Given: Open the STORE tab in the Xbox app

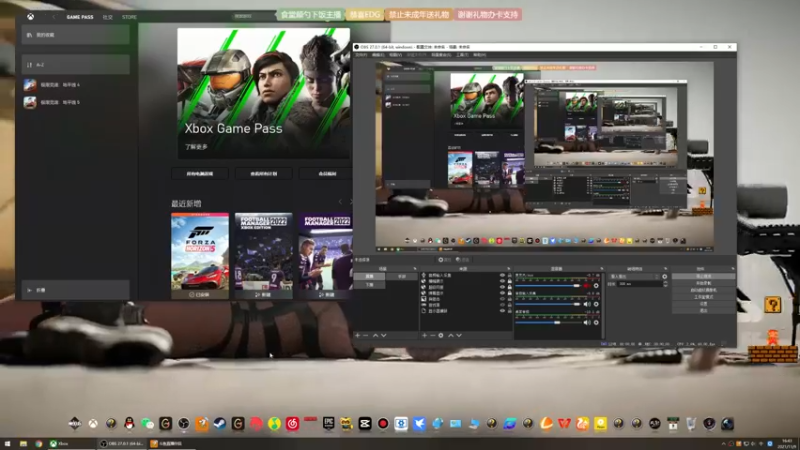Looking at the screenshot, I should (x=129, y=17).
